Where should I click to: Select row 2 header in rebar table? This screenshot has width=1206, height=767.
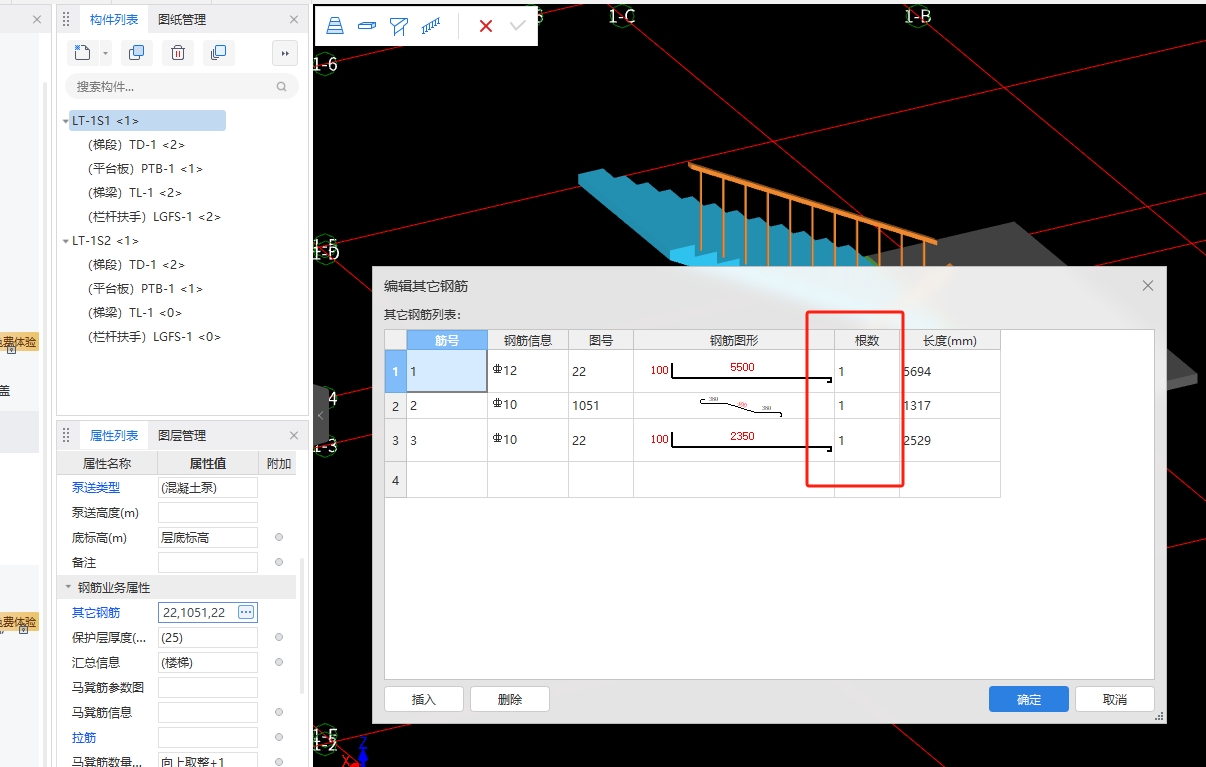tap(396, 406)
